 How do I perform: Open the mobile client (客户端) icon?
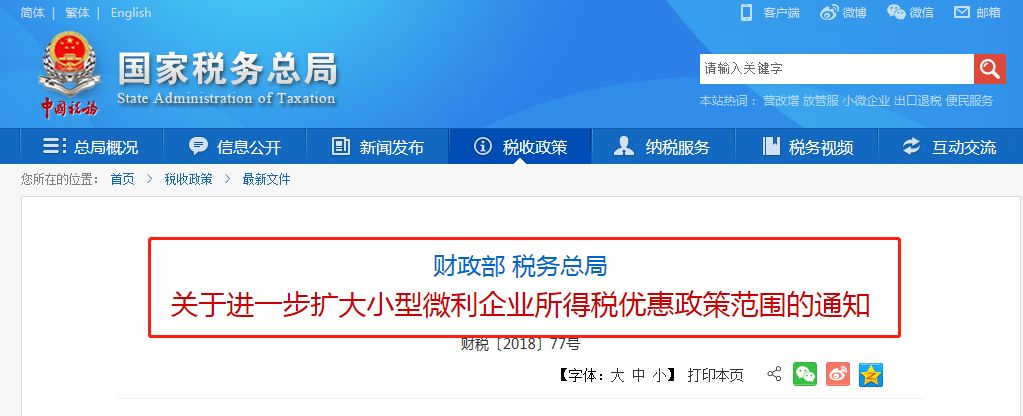(x=746, y=12)
